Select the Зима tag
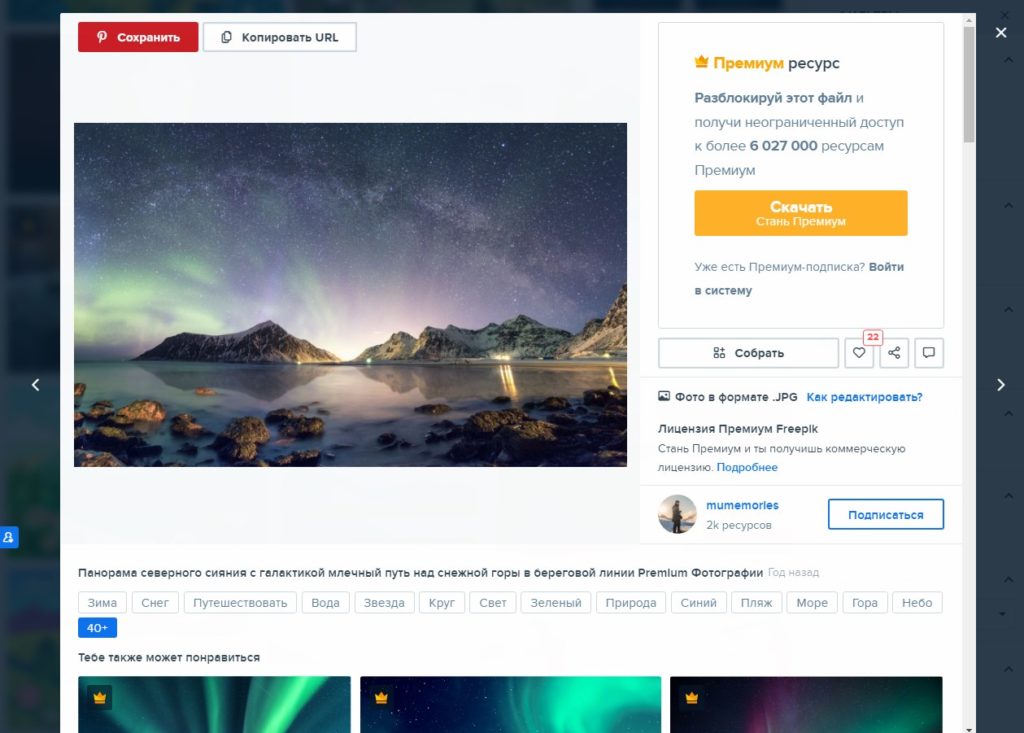Image resolution: width=1024 pixels, height=733 pixels. tap(102, 602)
